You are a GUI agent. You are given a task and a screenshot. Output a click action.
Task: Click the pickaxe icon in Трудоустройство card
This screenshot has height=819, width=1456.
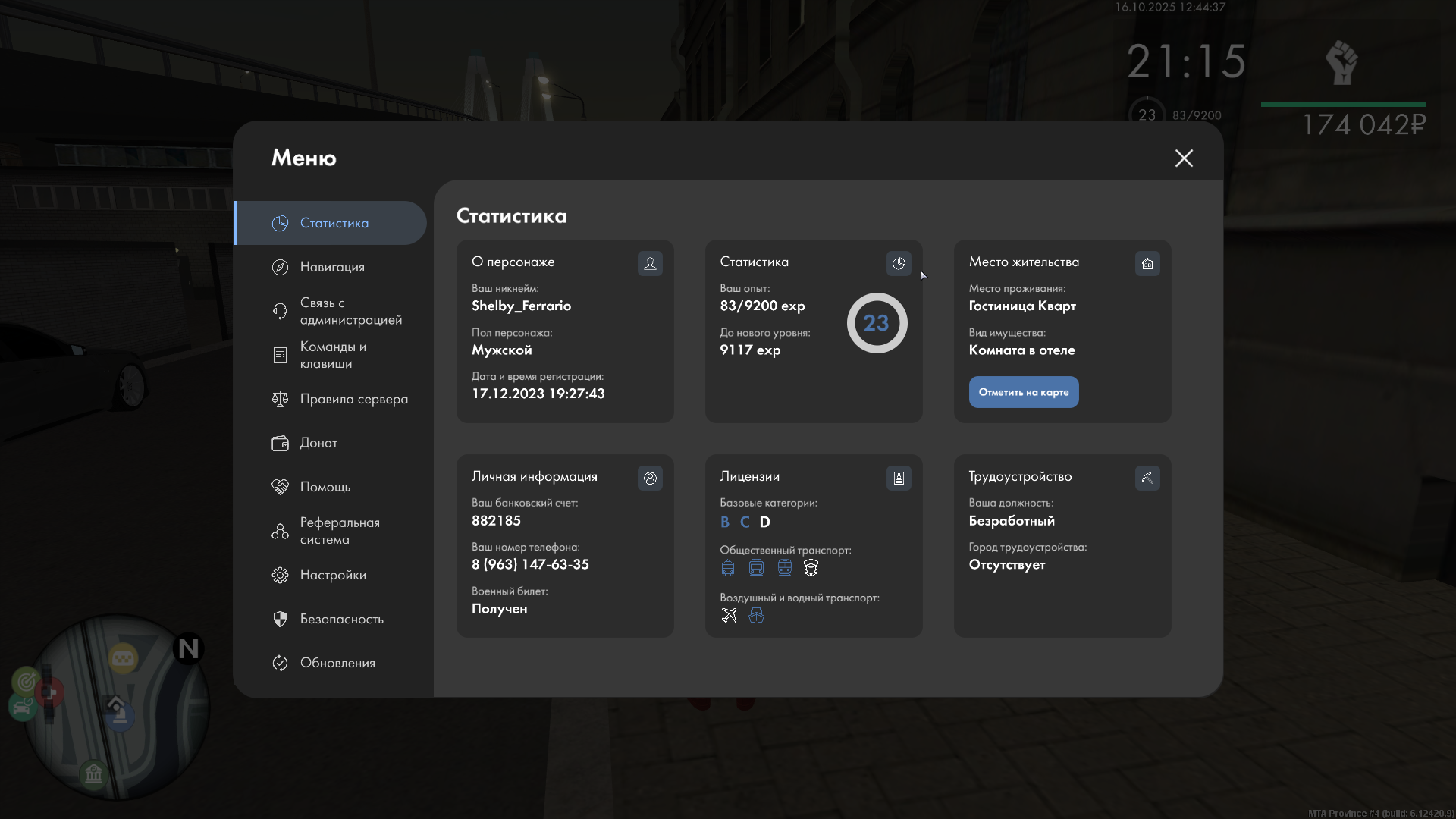pyautogui.click(x=1147, y=479)
